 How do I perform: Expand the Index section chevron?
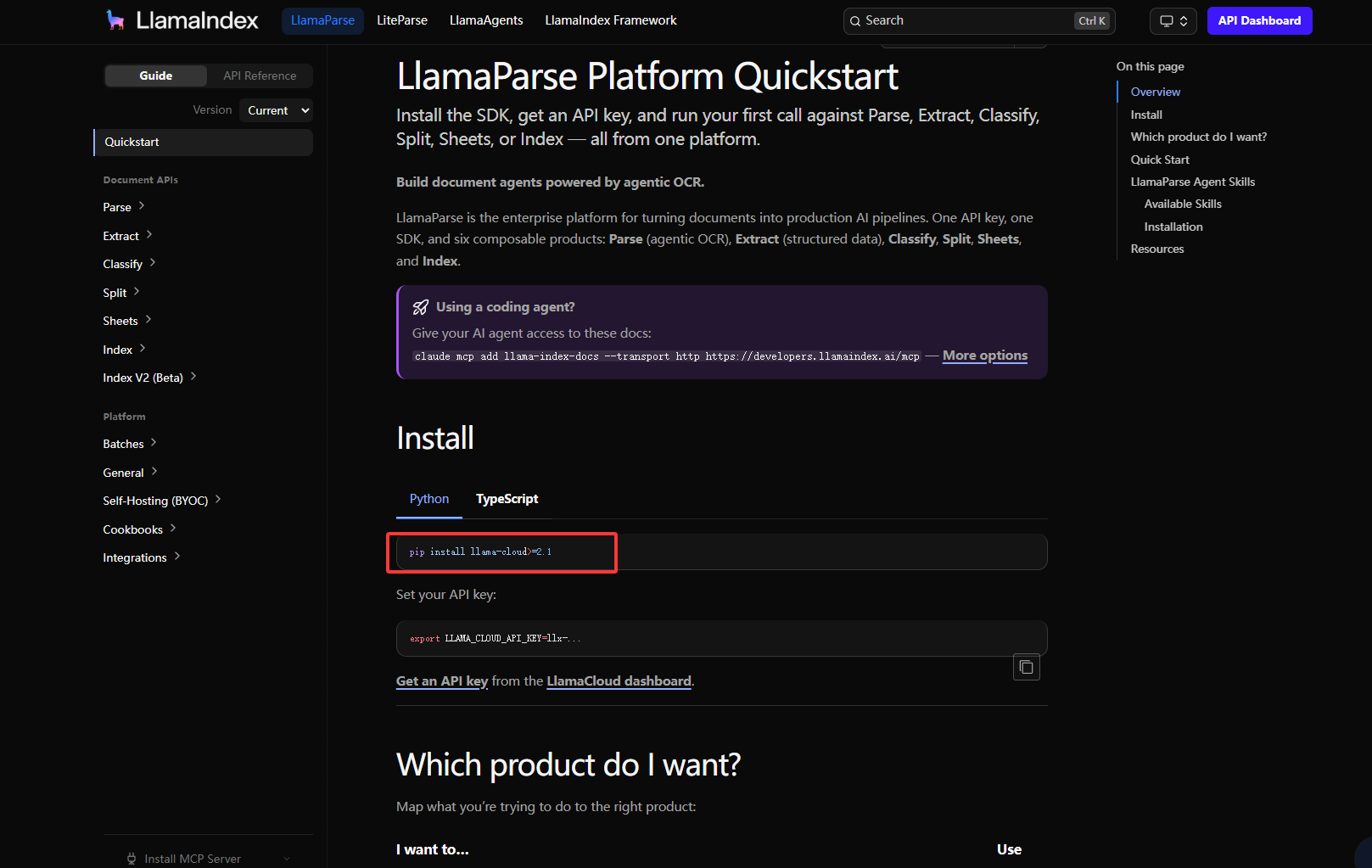pos(143,349)
